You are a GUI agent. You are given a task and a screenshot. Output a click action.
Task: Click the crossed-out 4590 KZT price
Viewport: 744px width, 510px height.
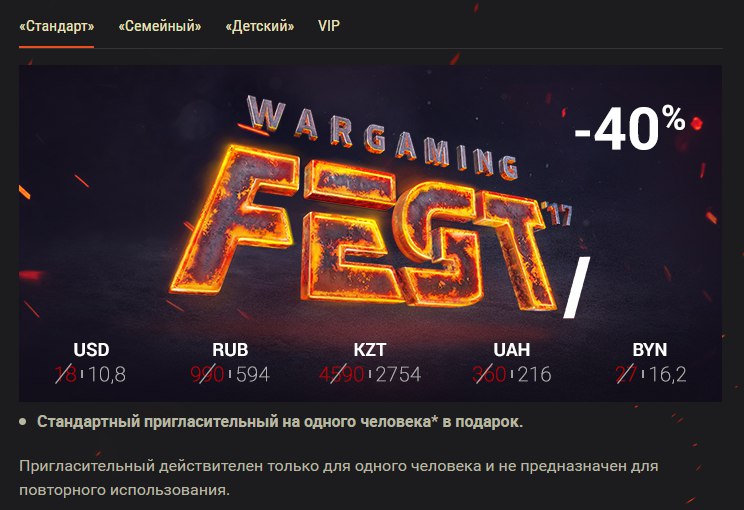click(x=342, y=375)
